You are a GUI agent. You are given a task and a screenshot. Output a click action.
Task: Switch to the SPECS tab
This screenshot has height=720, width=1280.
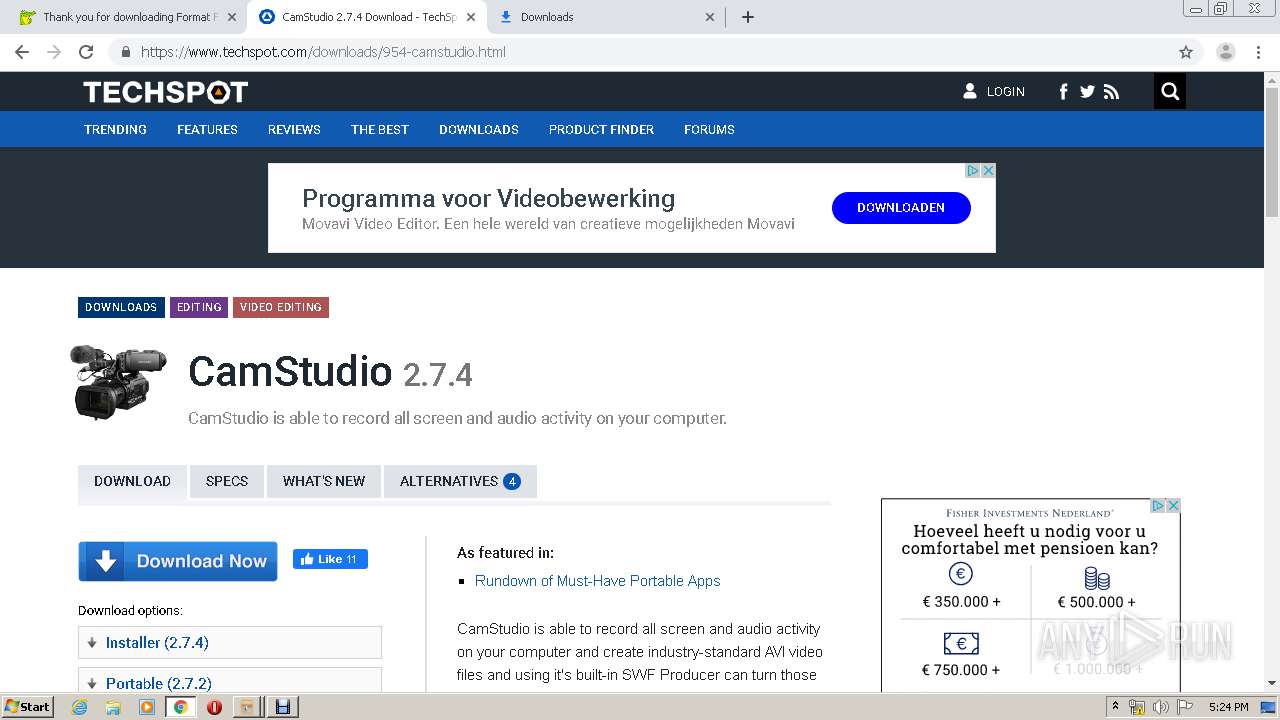tap(227, 481)
